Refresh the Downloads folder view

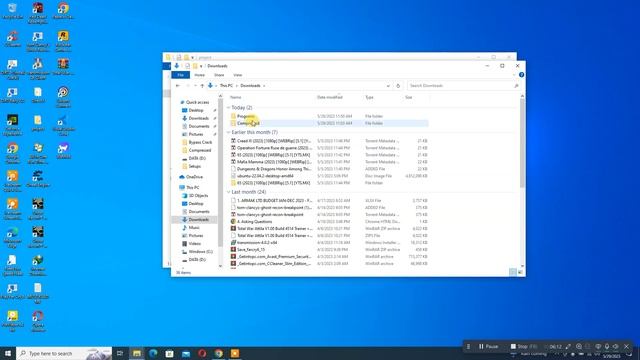398,86
